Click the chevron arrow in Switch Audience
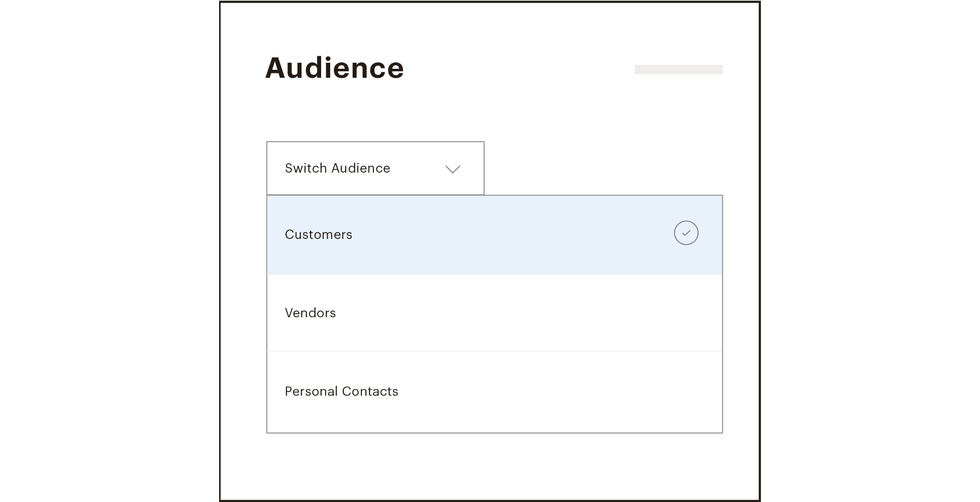Screen dimensions: 980x502 tap(452, 169)
